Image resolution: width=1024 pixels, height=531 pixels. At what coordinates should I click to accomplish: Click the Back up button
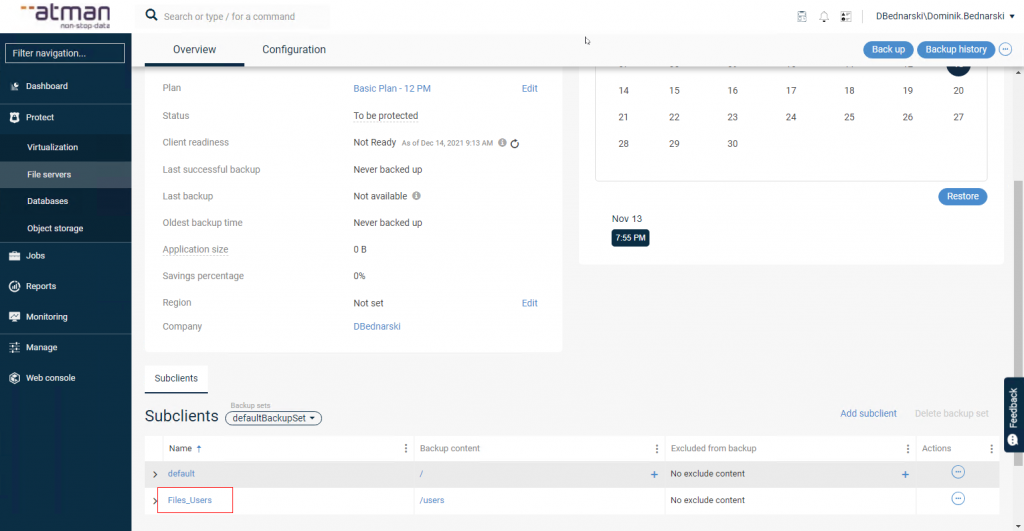click(x=888, y=49)
